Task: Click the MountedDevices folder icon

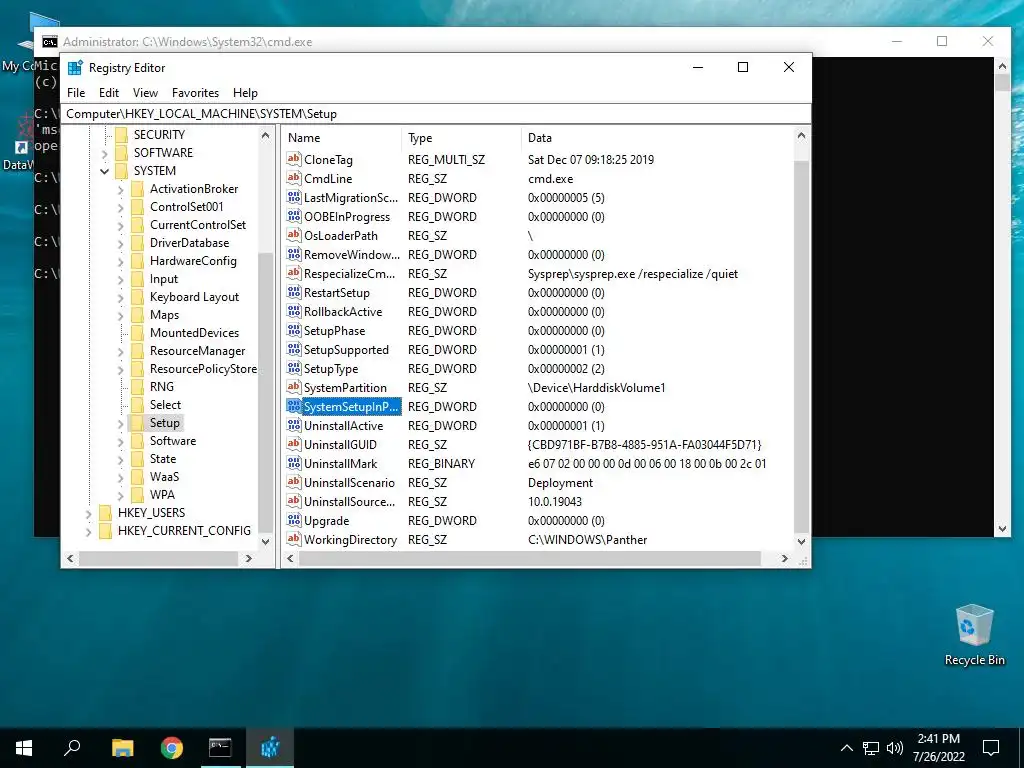Action: [137, 332]
